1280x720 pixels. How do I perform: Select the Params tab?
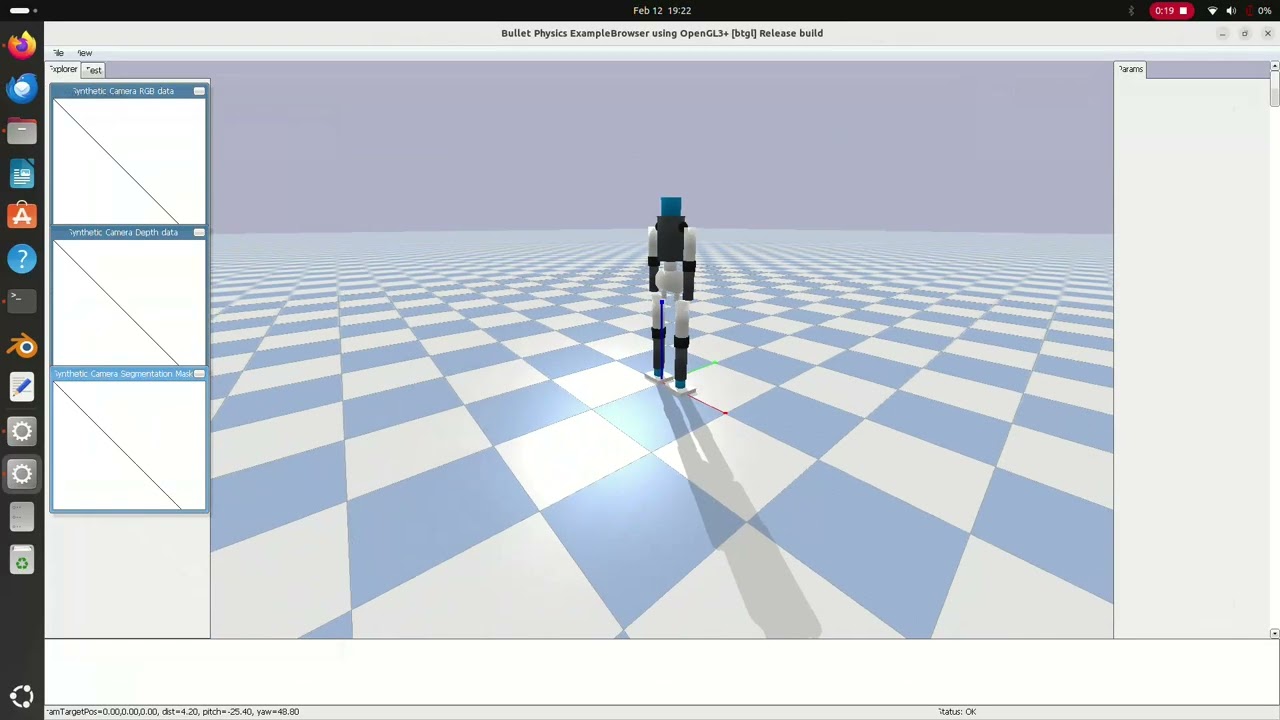tap(1131, 69)
